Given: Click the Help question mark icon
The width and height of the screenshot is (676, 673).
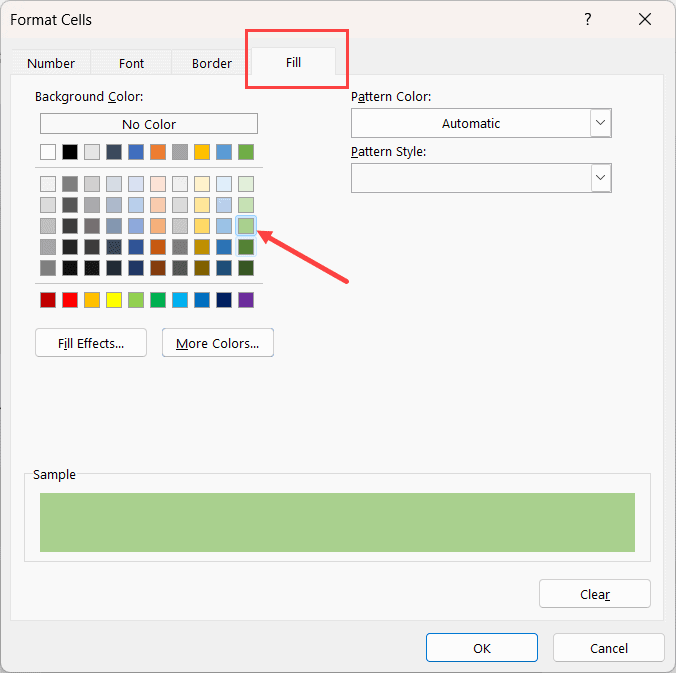Looking at the screenshot, I should click(587, 20).
